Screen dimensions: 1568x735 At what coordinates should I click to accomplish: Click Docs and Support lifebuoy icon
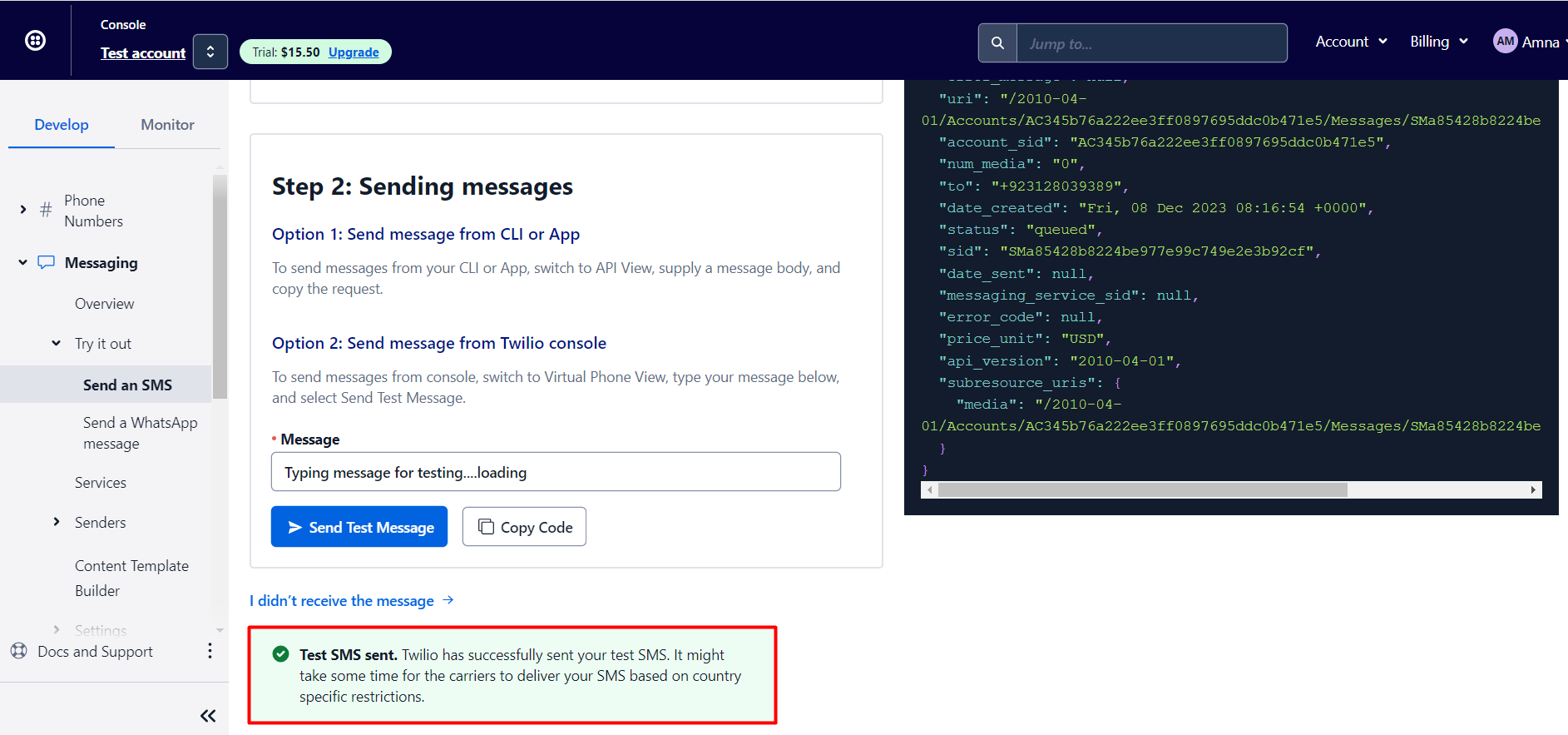click(19, 651)
